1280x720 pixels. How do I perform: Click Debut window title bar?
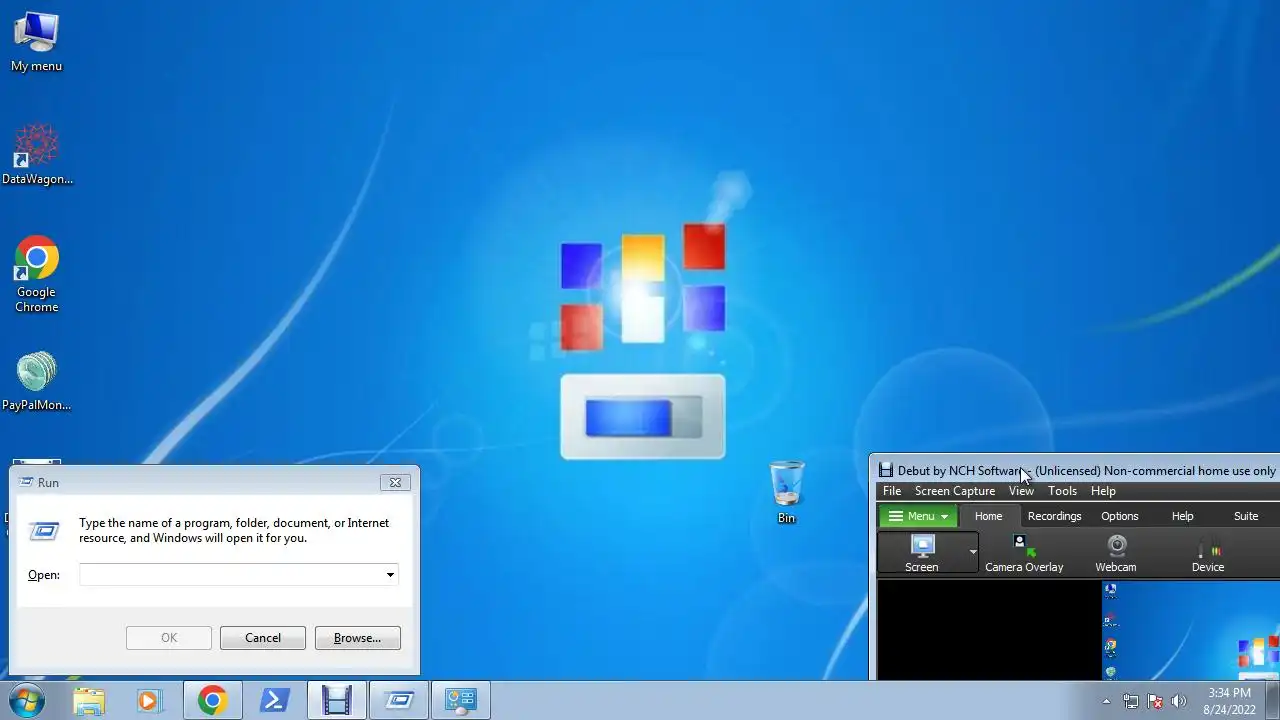[1077, 470]
